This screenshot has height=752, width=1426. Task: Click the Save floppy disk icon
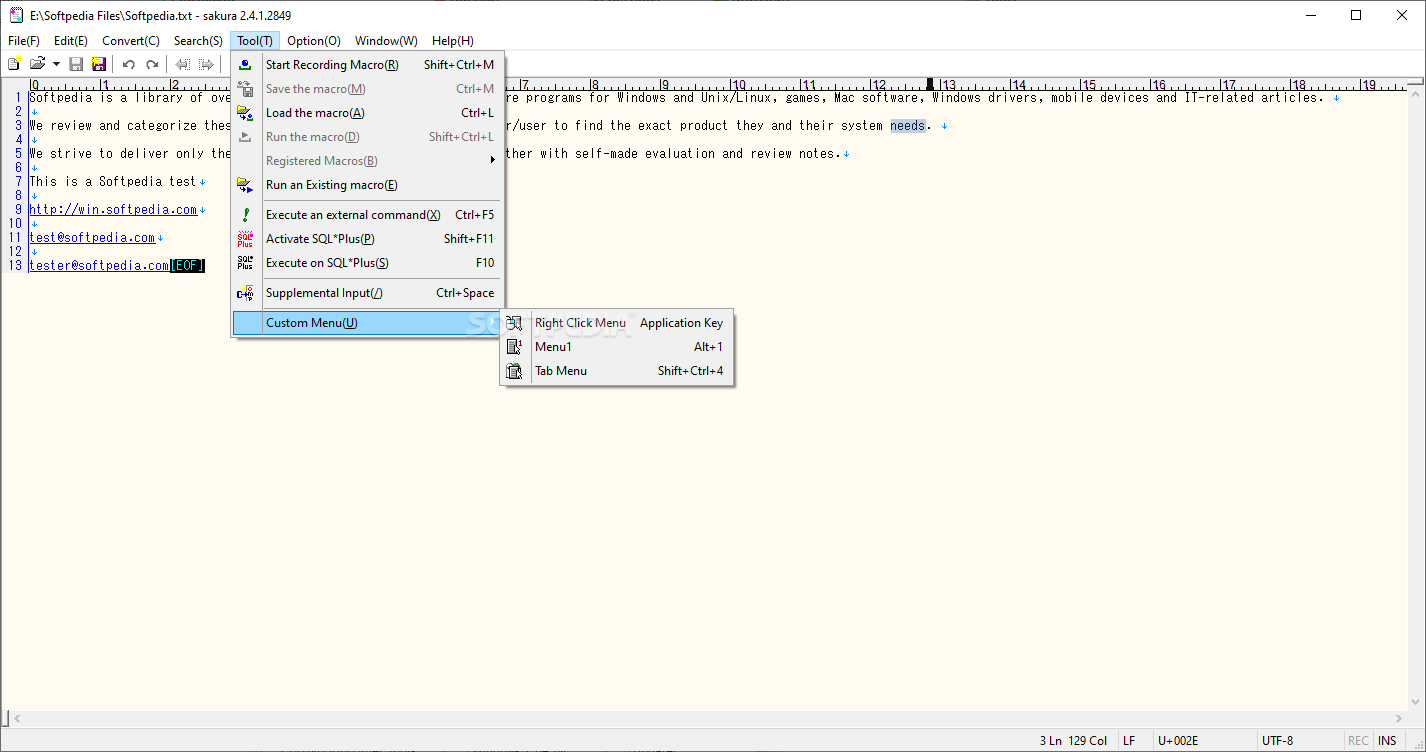[x=76, y=64]
